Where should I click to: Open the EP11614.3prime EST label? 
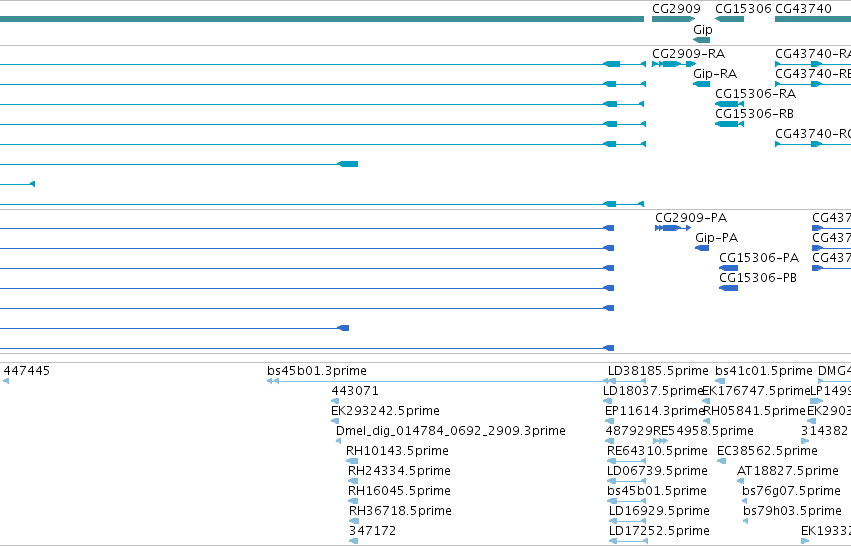(x=655, y=411)
